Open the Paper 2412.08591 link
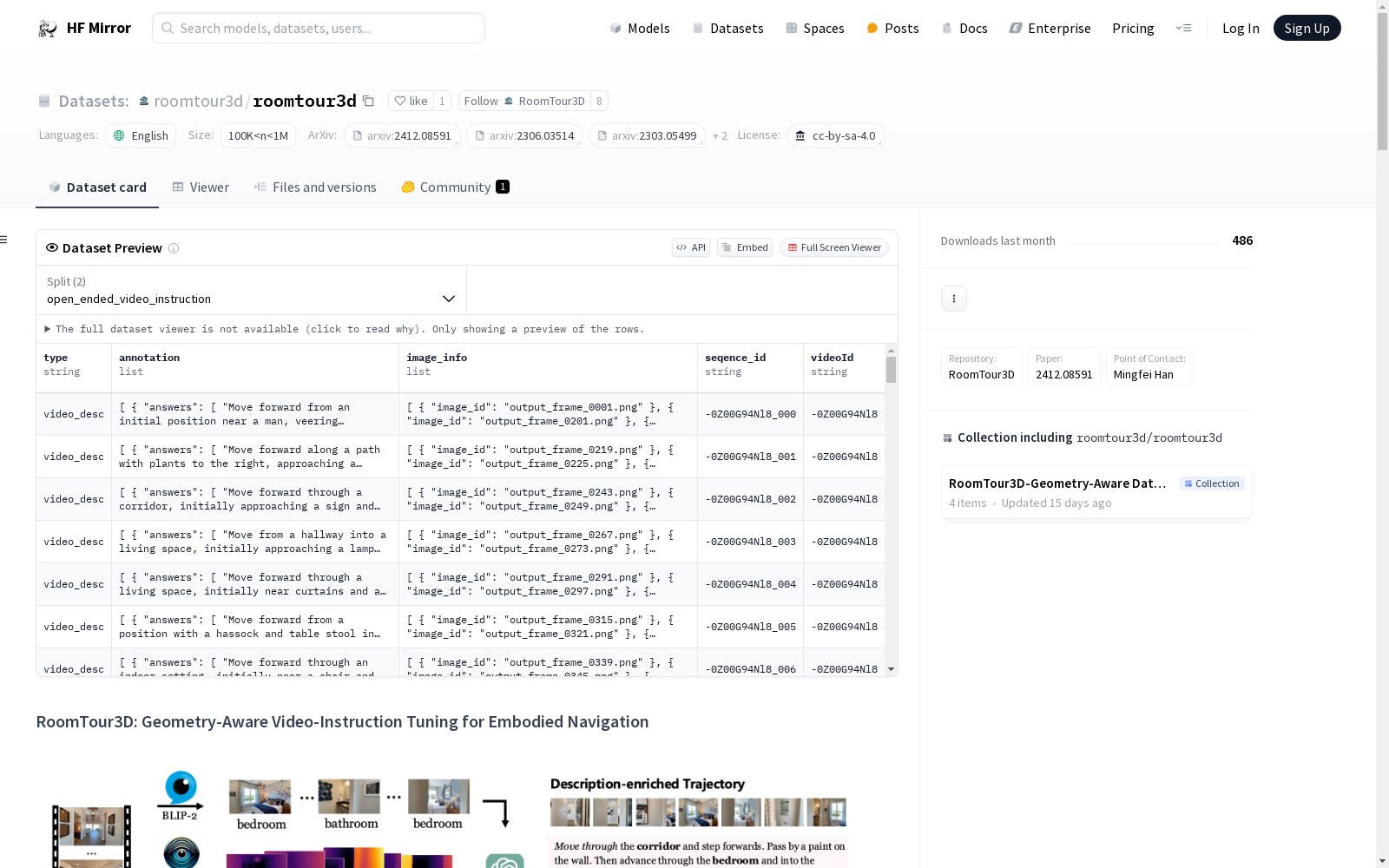 tap(1063, 367)
